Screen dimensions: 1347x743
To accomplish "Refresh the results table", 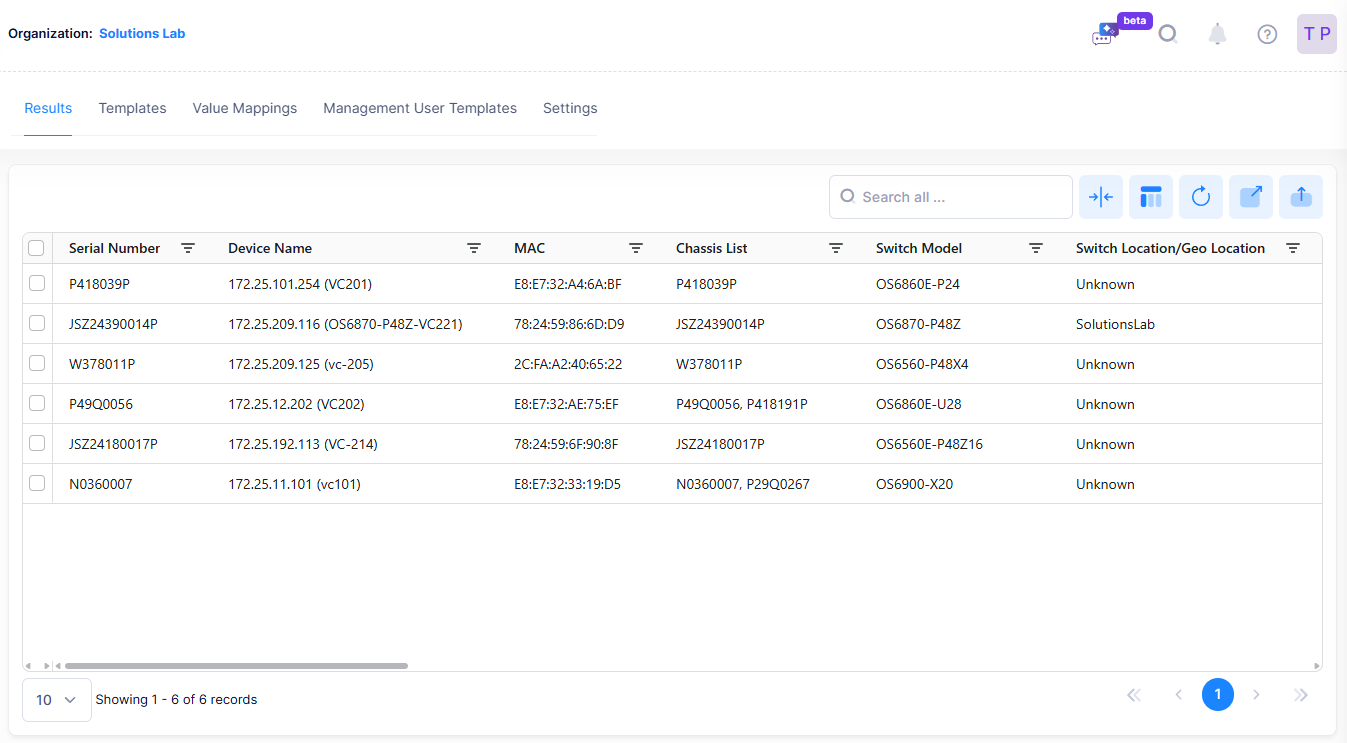I will click(1201, 197).
